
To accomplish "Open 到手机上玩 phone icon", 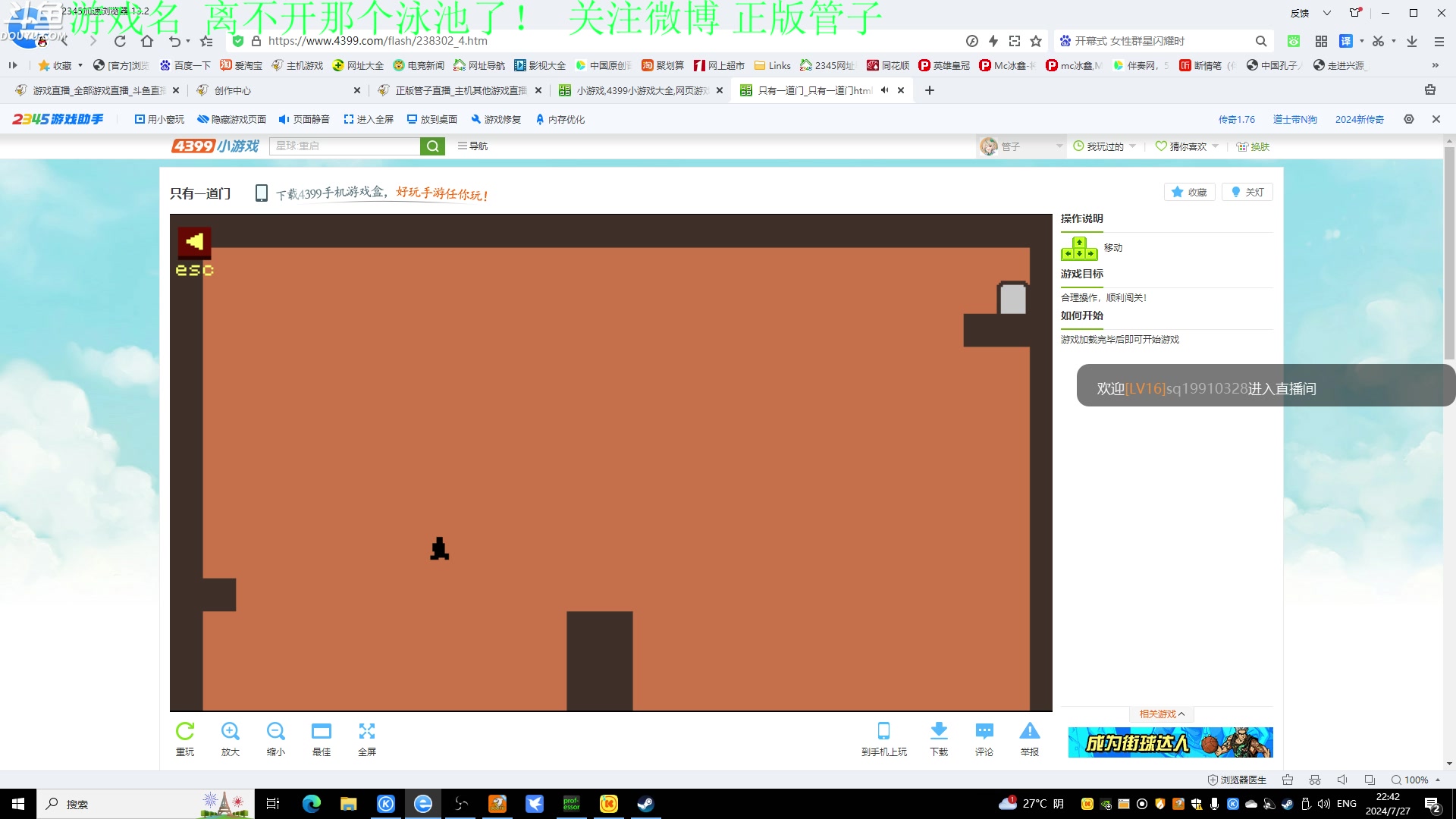I will (883, 739).
